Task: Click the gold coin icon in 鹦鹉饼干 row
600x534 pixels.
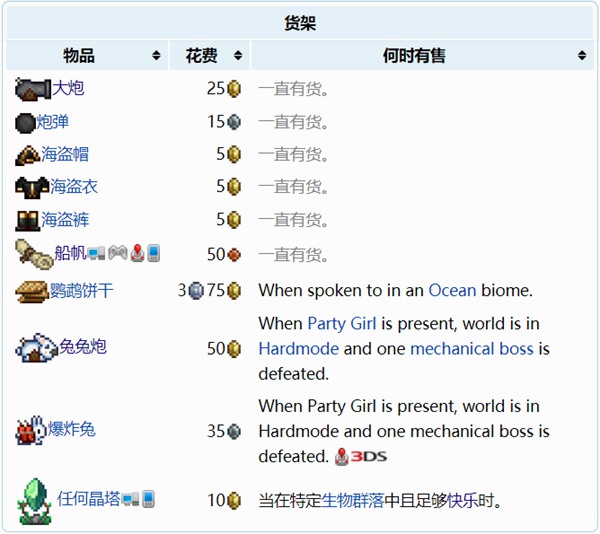Action: point(234,291)
